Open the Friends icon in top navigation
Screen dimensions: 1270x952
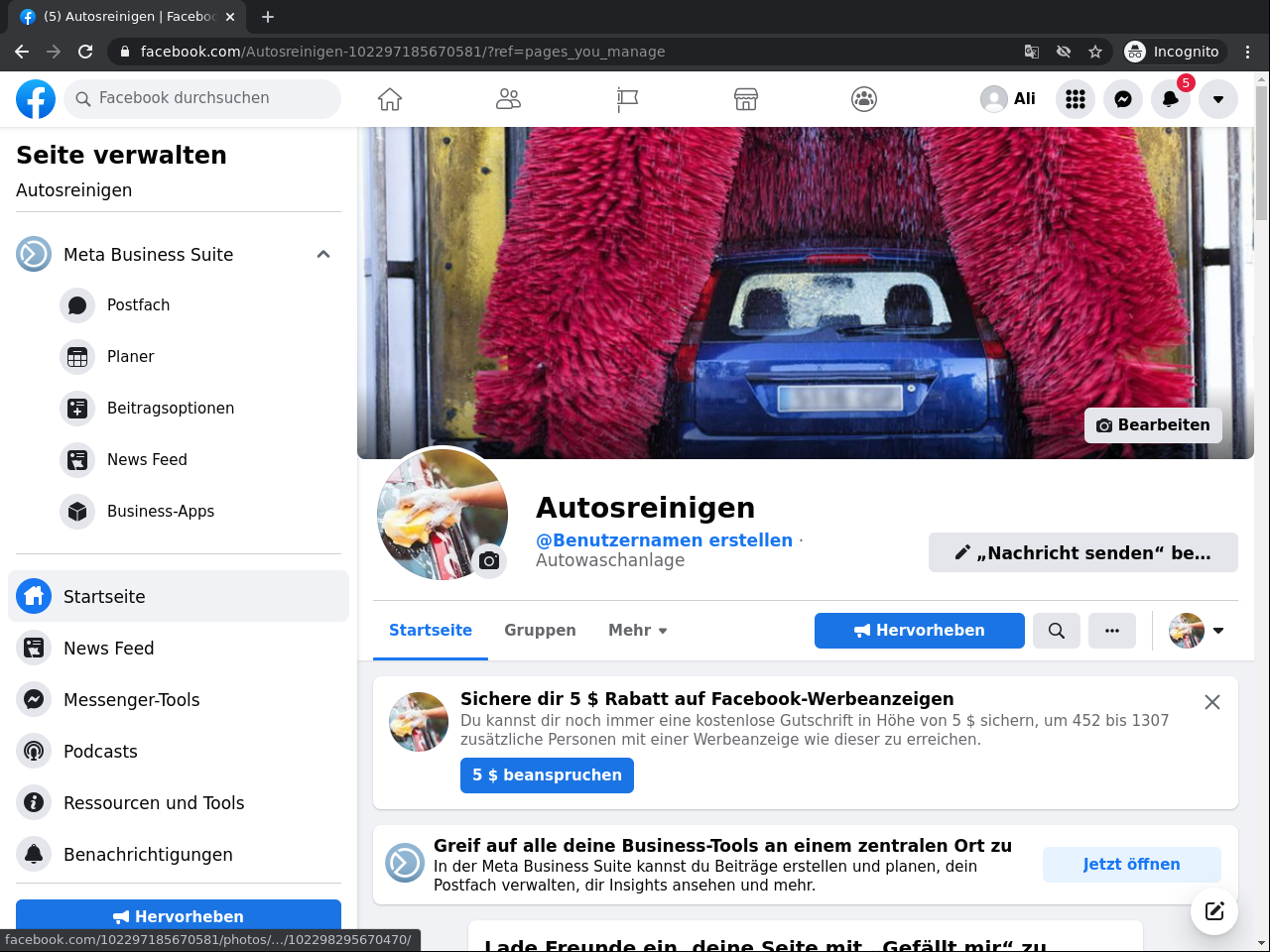(x=508, y=99)
